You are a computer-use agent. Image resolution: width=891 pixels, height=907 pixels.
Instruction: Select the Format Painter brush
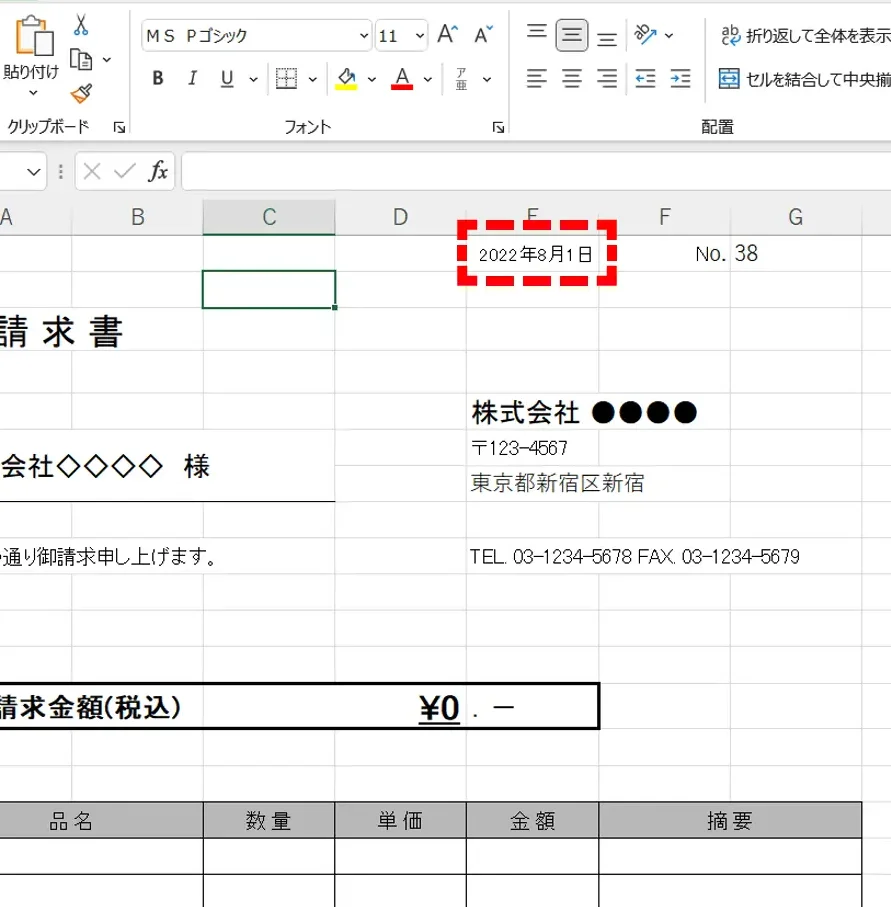81,93
